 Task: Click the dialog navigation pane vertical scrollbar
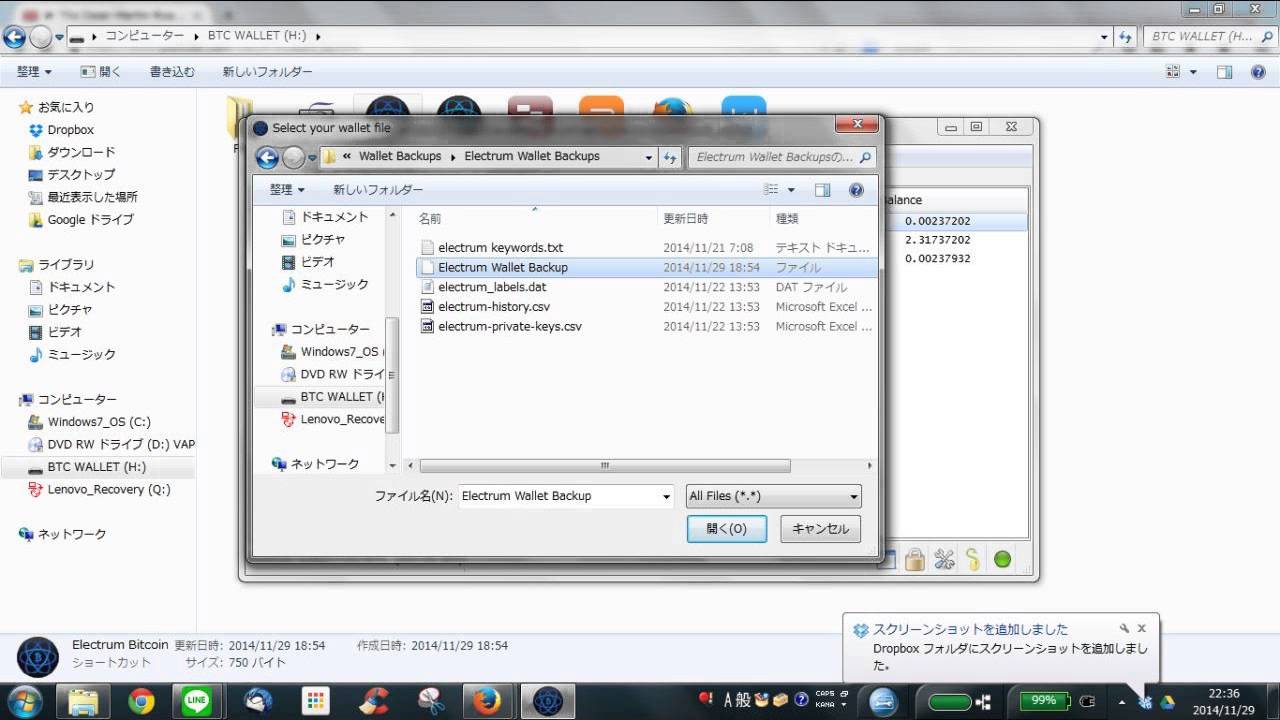(x=393, y=375)
